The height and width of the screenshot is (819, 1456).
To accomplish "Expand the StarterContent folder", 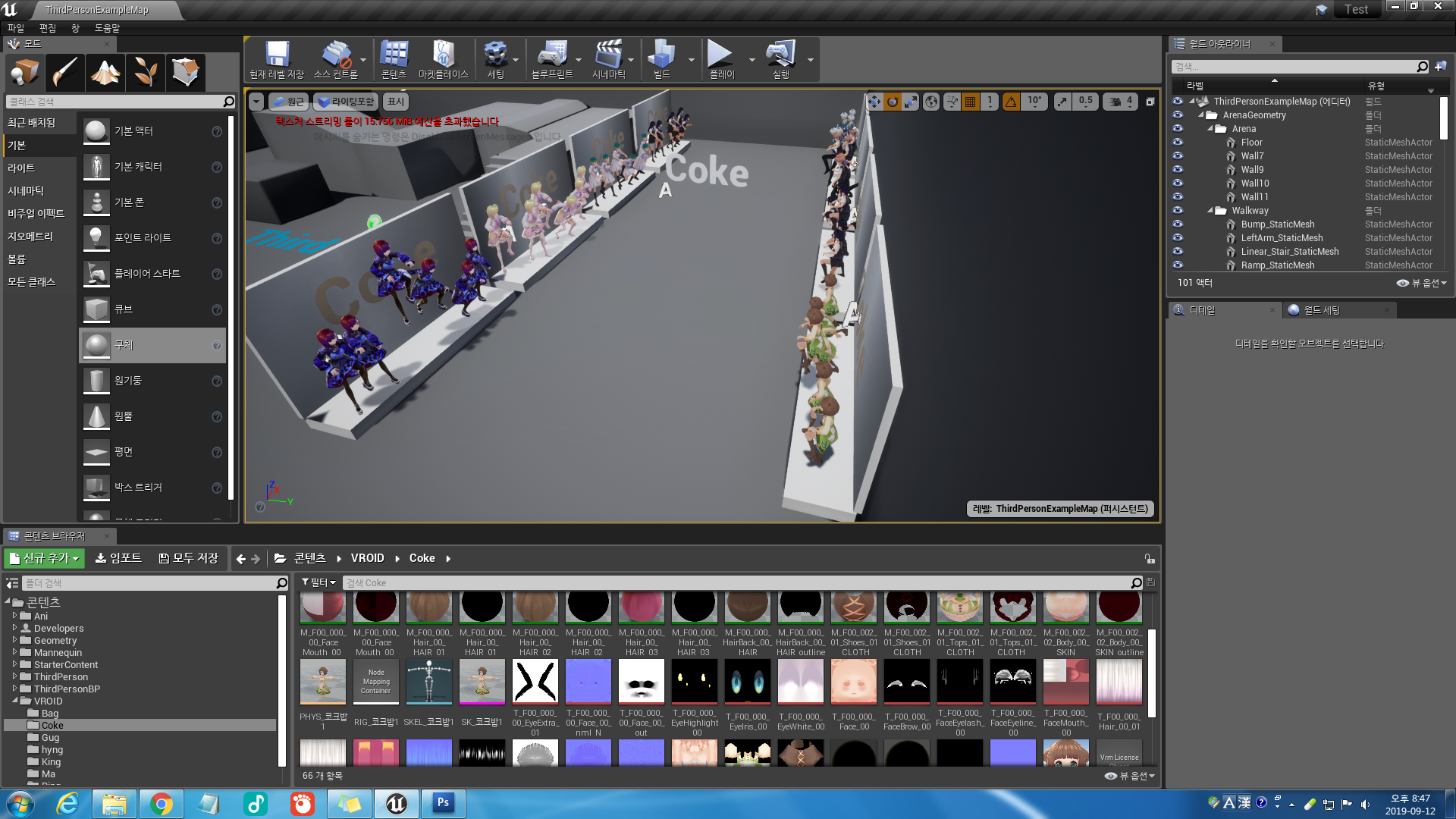I will 14,664.
